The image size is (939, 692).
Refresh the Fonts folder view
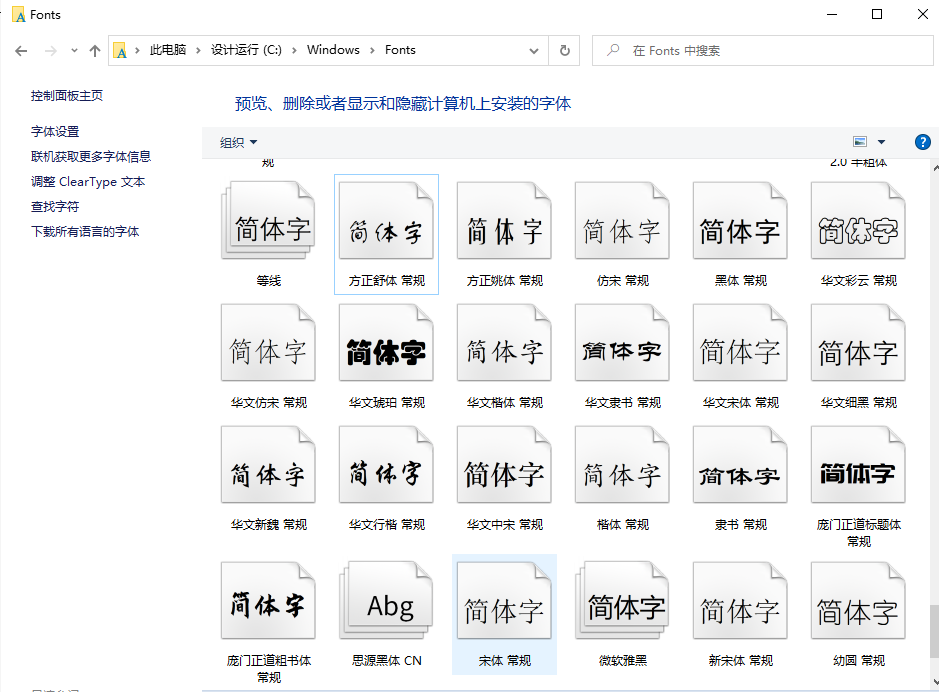pyautogui.click(x=565, y=50)
